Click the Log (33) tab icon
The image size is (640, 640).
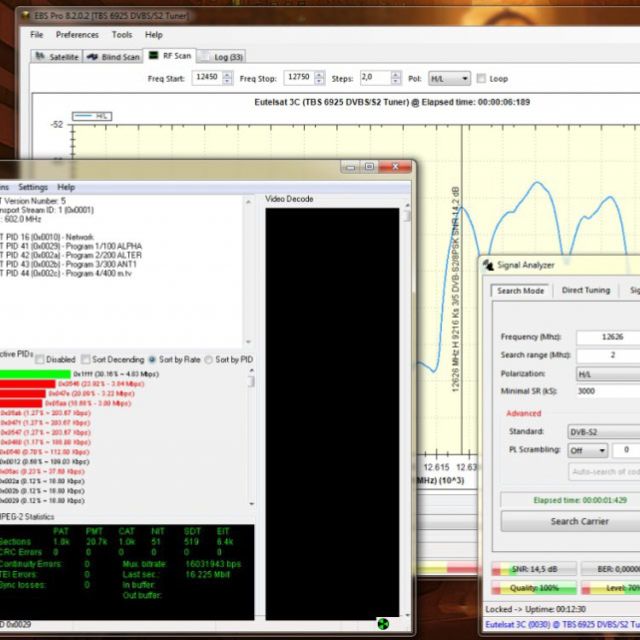pyautogui.click(x=204, y=57)
